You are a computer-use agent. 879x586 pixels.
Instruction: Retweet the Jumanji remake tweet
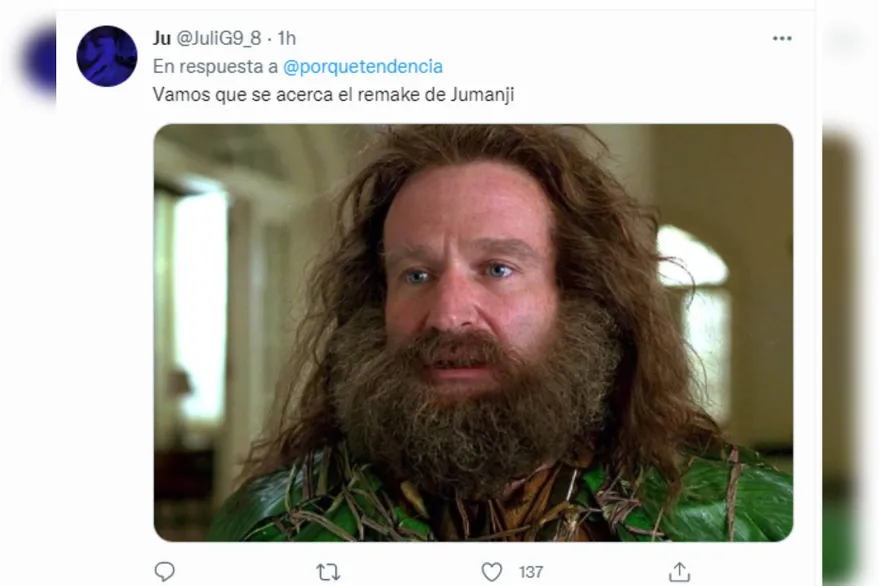click(x=328, y=572)
